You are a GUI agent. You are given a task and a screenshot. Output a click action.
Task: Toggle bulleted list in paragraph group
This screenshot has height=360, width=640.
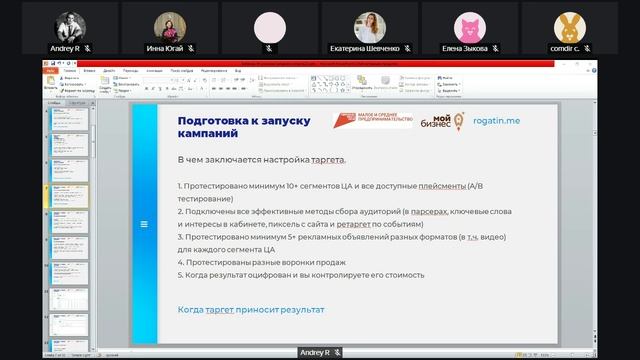[x=215, y=80]
